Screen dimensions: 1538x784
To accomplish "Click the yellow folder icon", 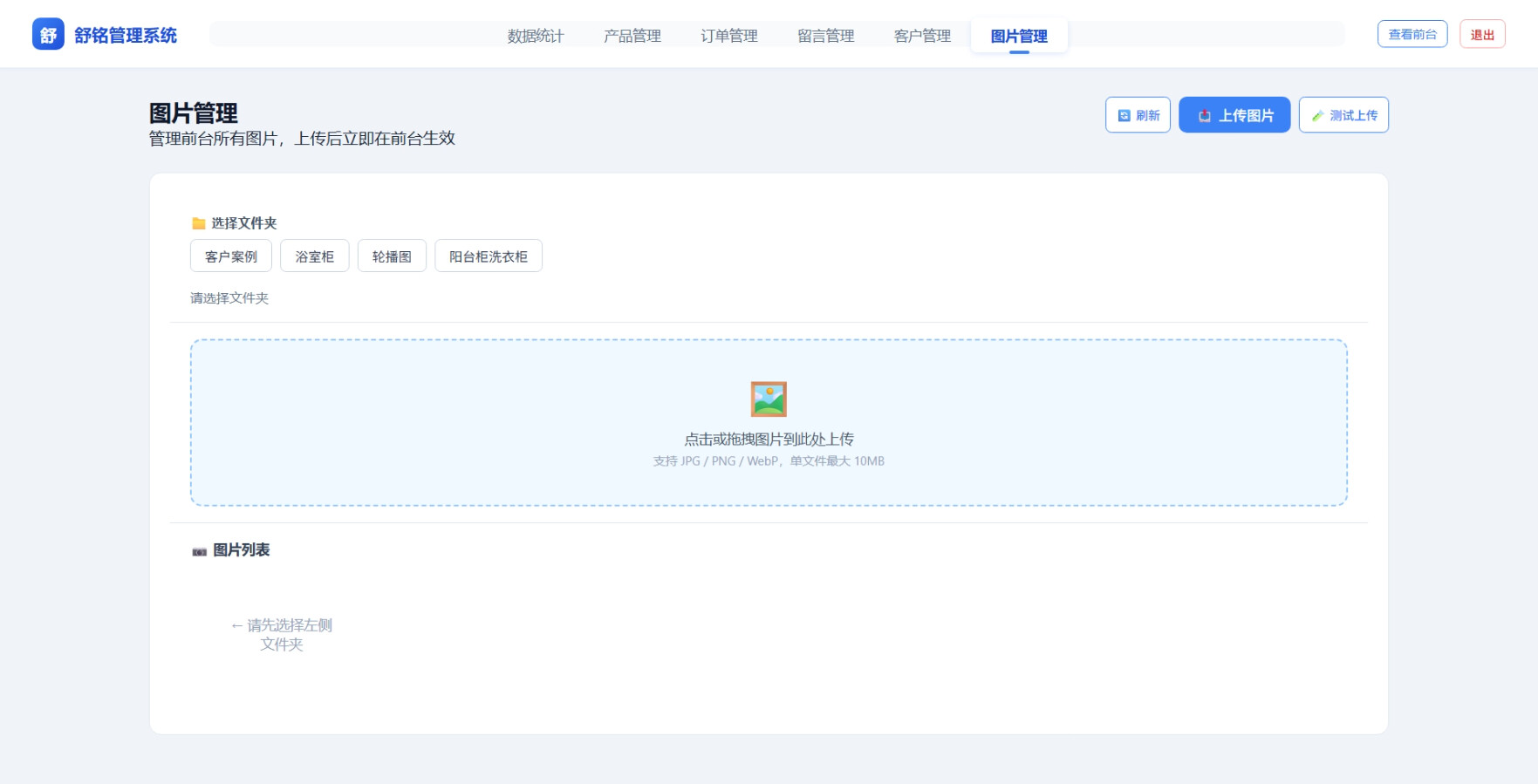I will coord(199,223).
